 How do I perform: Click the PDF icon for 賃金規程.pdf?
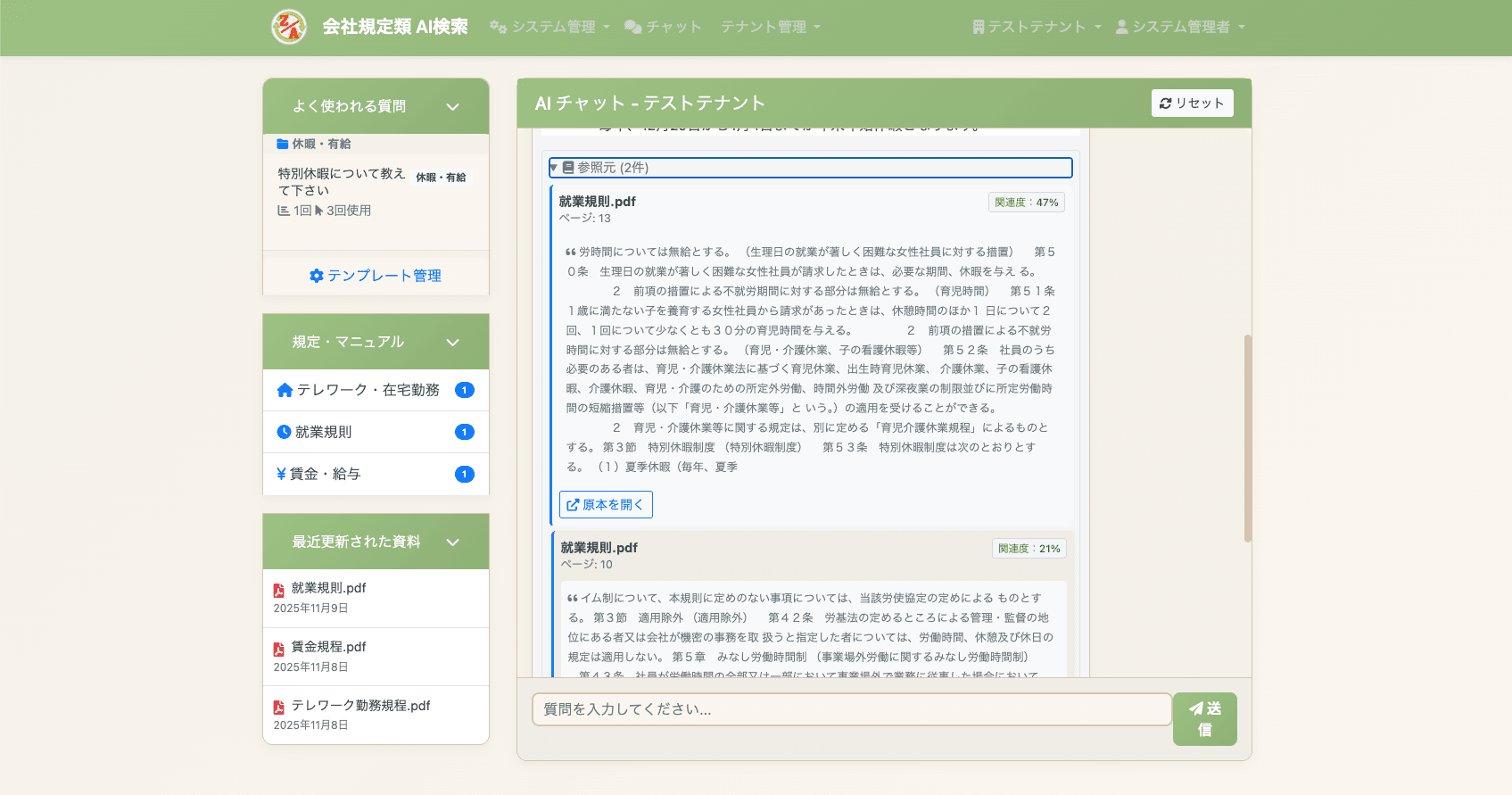tap(279, 649)
